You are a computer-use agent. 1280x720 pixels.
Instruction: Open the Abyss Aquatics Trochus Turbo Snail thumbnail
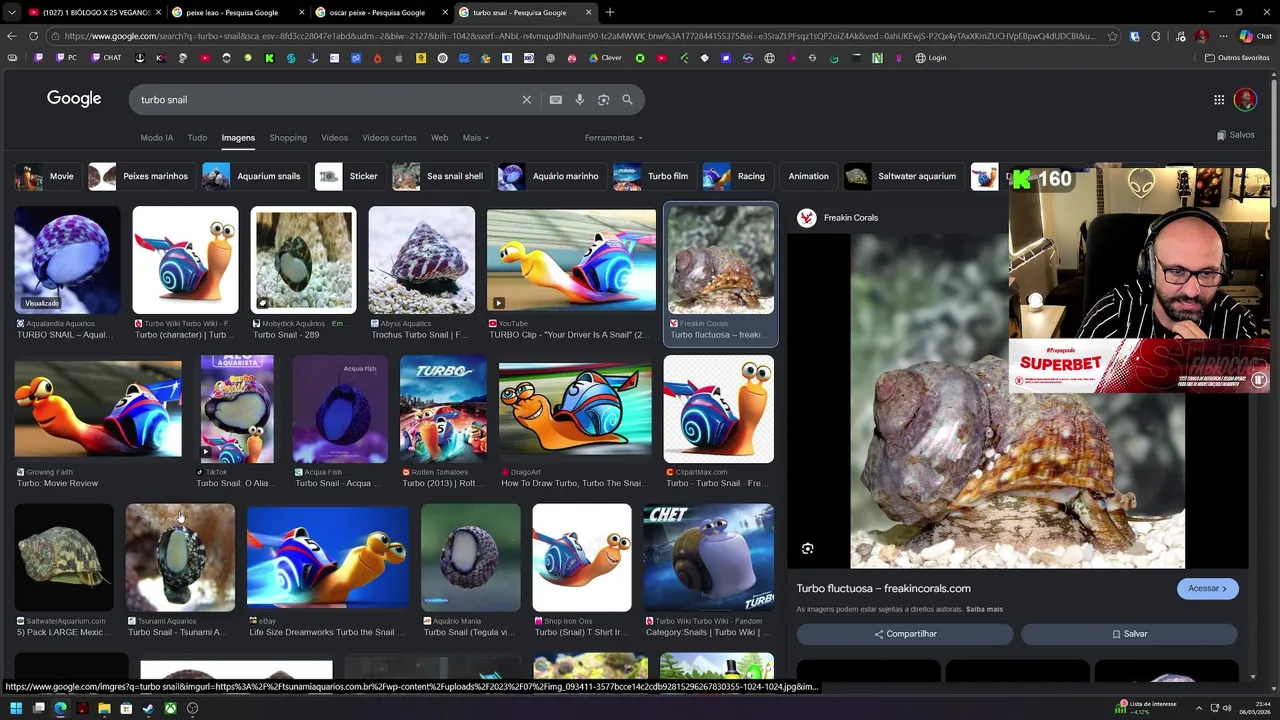click(x=421, y=260)
